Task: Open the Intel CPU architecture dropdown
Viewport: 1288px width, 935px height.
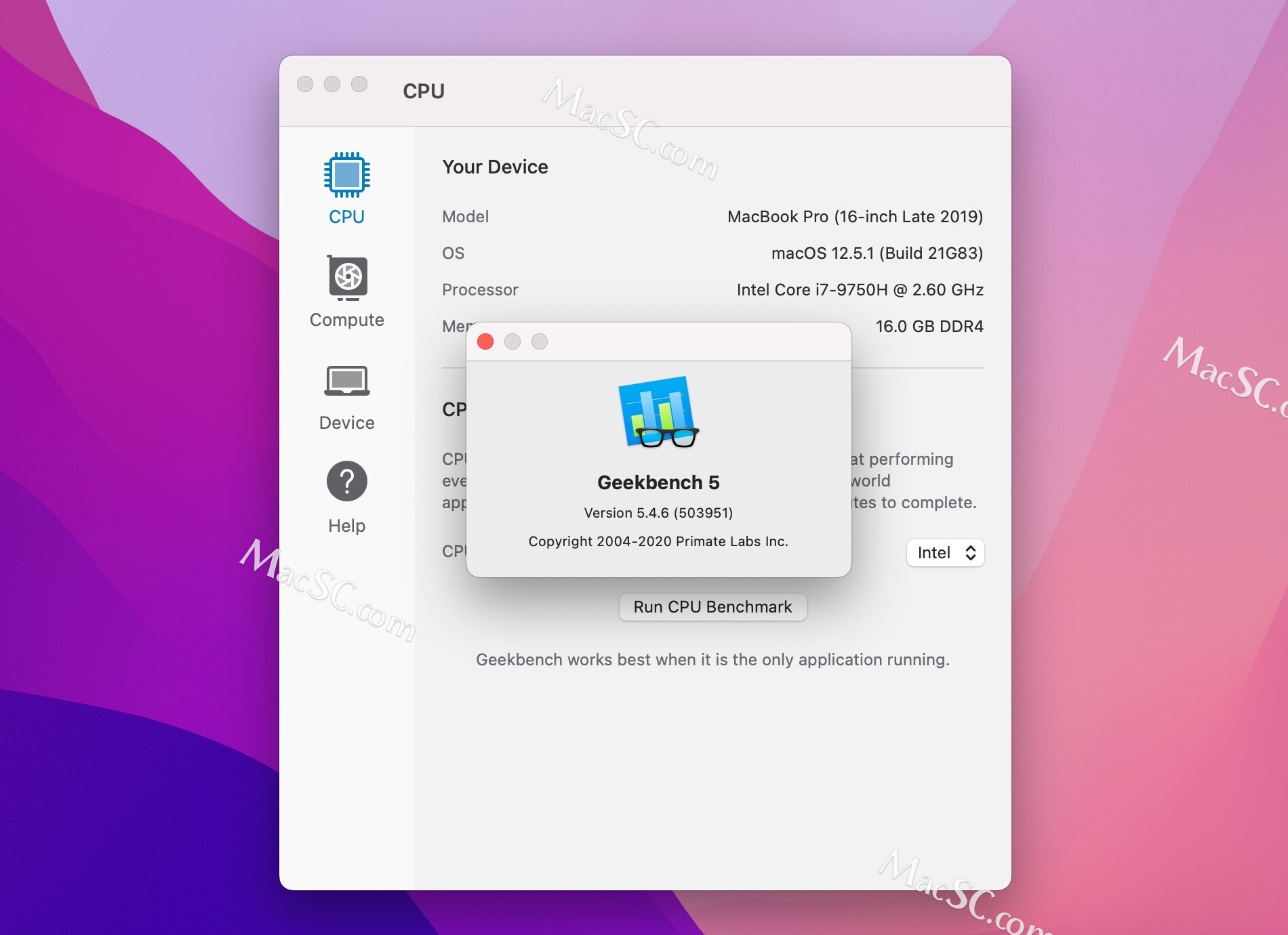Action: pyautogui.click(x=945, y=553)
